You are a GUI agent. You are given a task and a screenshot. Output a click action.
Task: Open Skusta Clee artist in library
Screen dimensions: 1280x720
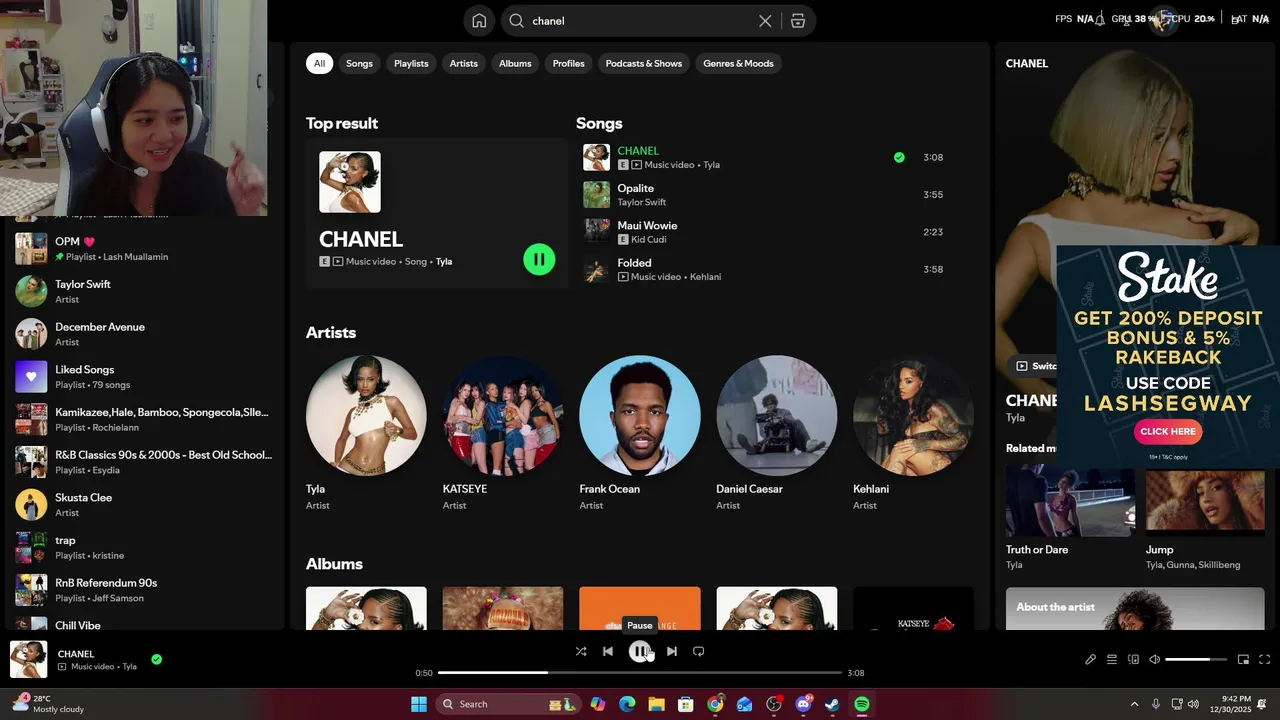[144, 505]
